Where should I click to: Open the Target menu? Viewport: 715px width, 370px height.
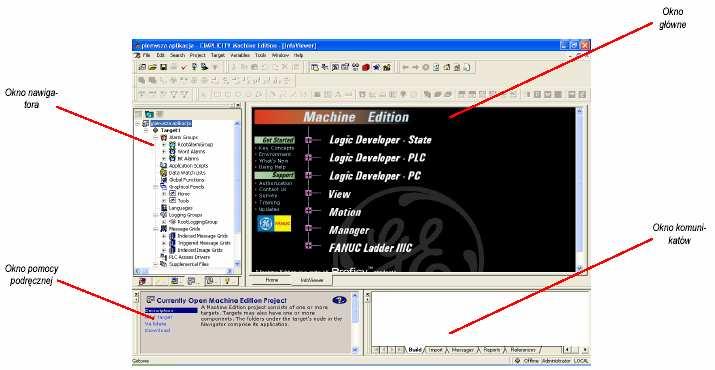pos(218,55)
